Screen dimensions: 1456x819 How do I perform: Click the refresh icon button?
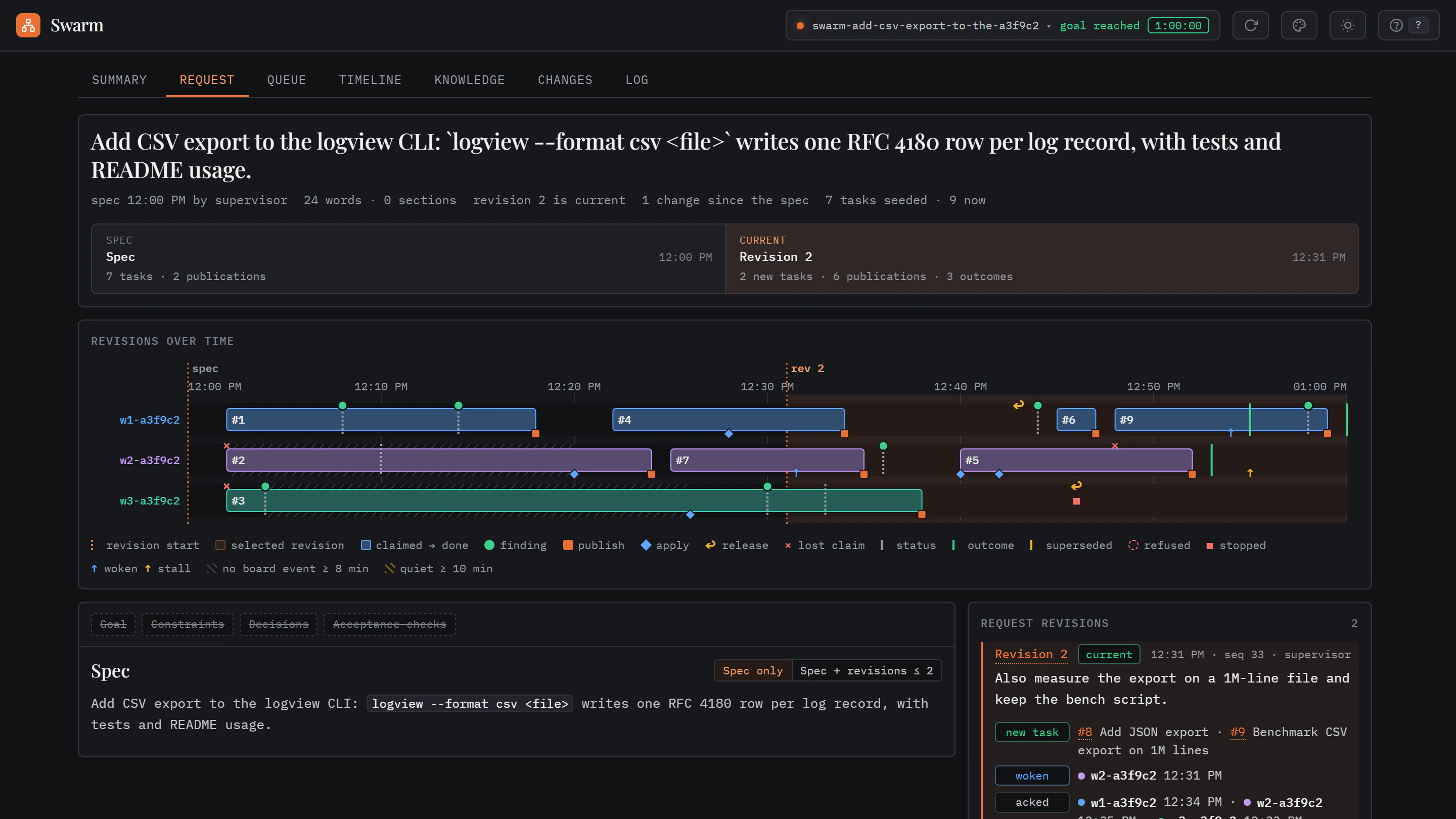click(1250, 25)
